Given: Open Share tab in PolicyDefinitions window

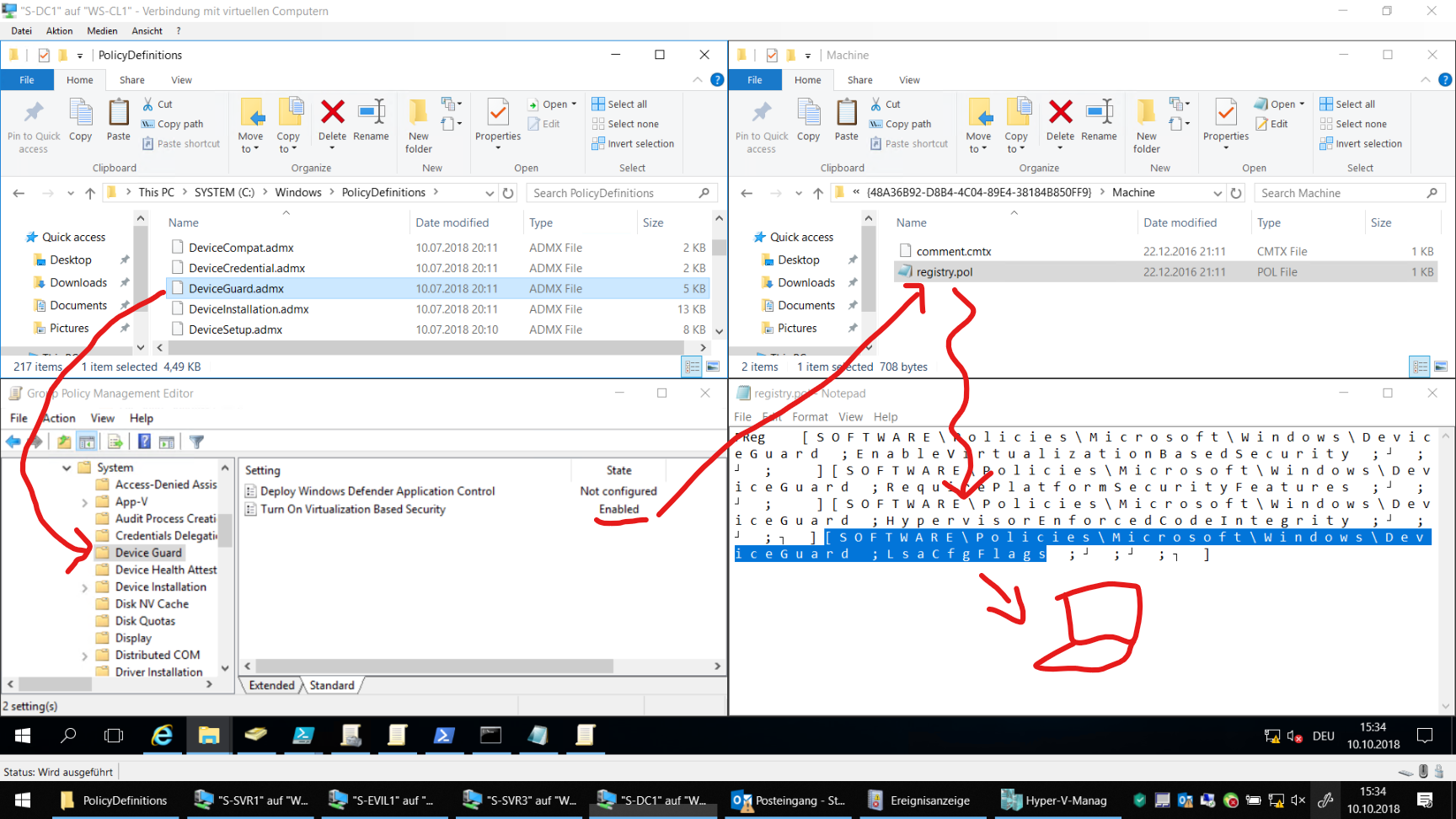Looking at the screenshot, I should [132, 80].
